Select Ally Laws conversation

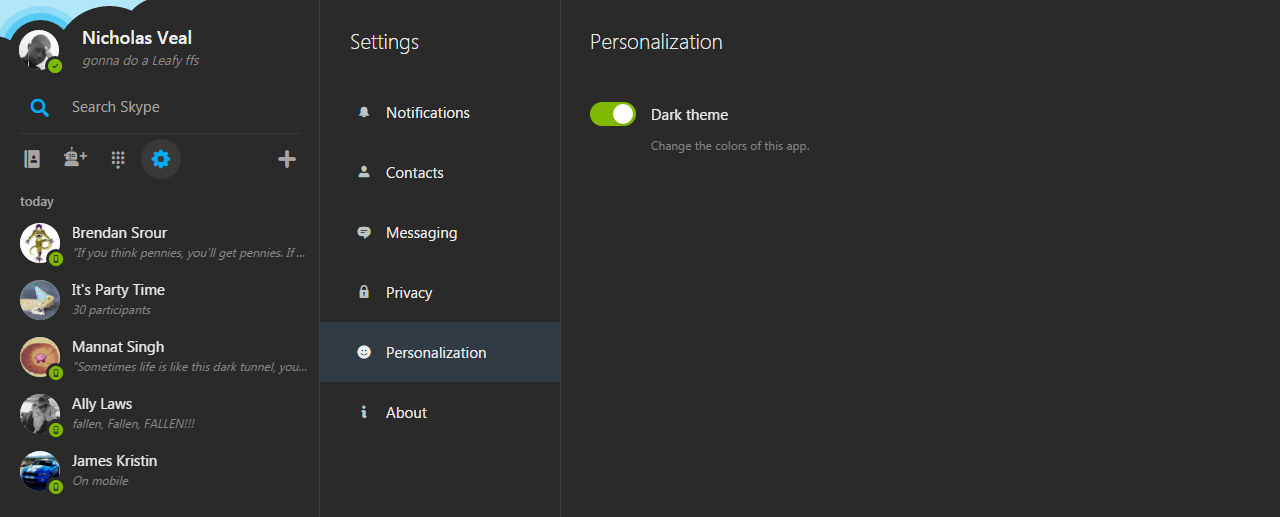tap(160, 414)
